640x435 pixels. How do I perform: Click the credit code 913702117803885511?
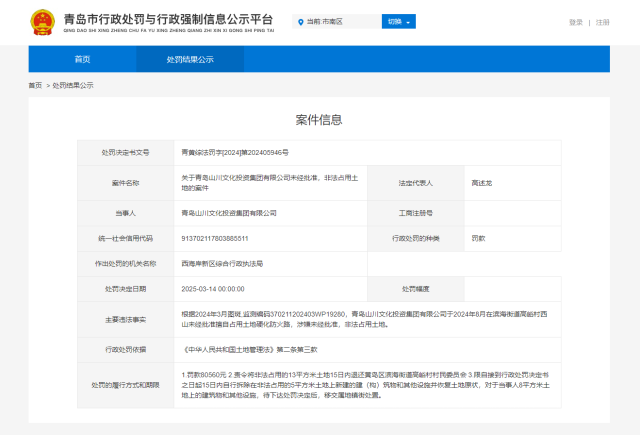point(215,238)
